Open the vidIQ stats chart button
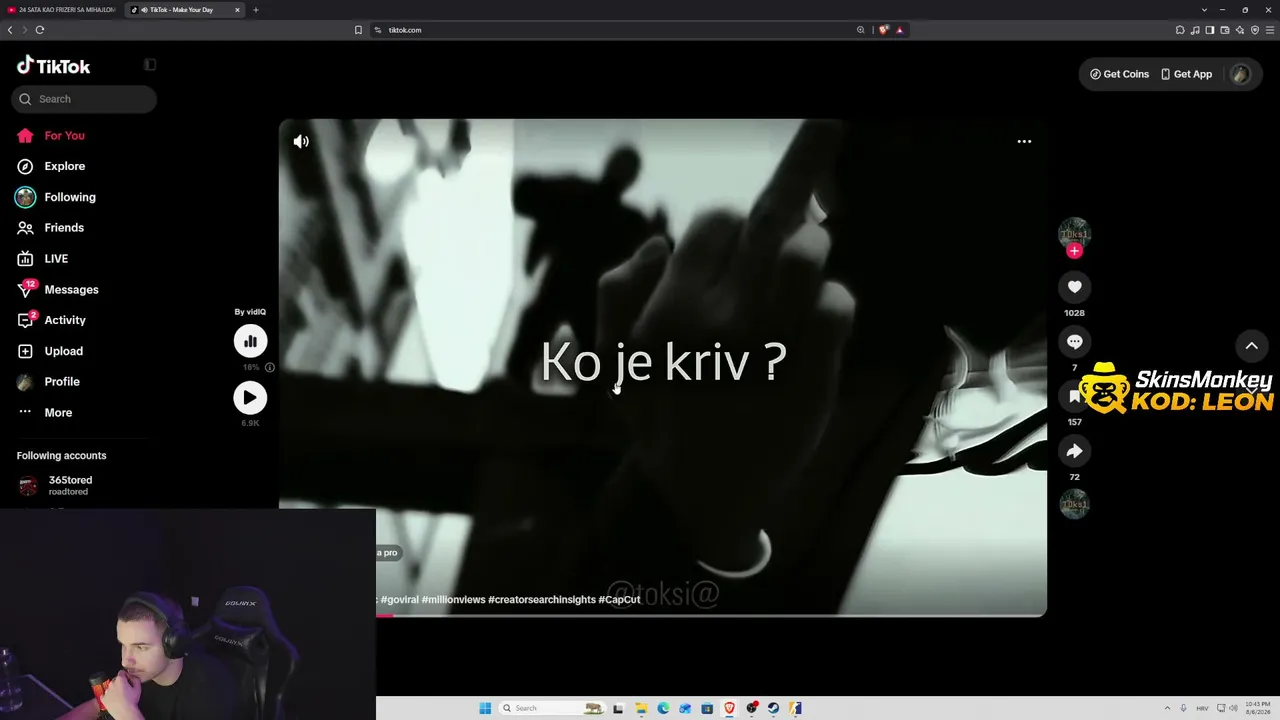The image size is (1280, 720). [x=250, y=341]
